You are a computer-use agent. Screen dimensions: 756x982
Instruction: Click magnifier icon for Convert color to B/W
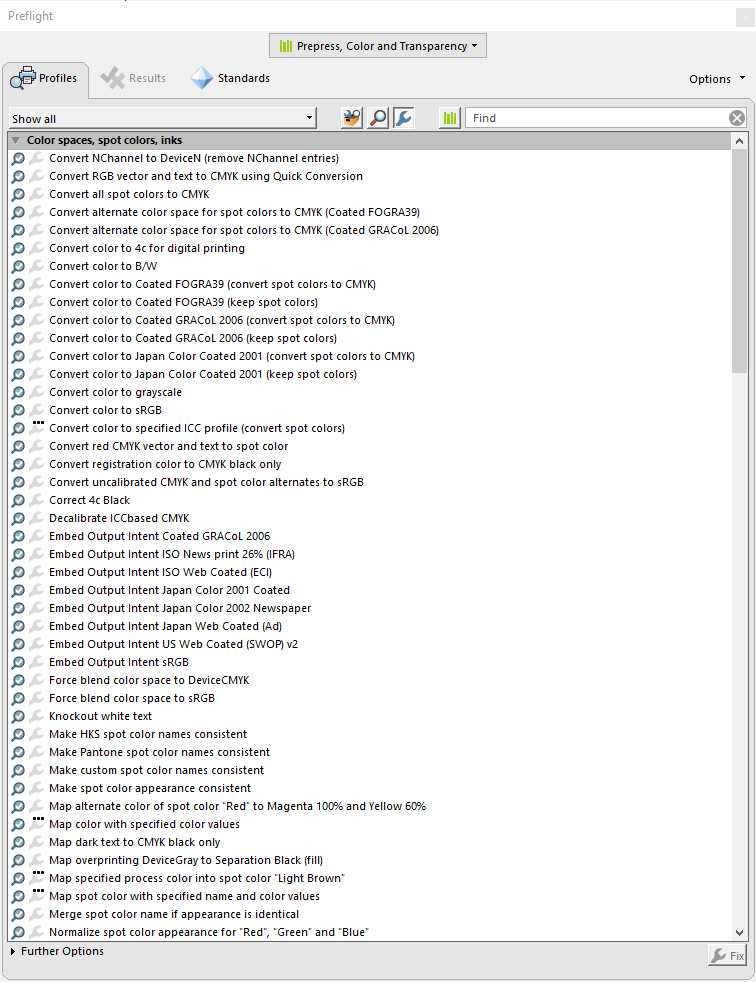click(18, 266)
